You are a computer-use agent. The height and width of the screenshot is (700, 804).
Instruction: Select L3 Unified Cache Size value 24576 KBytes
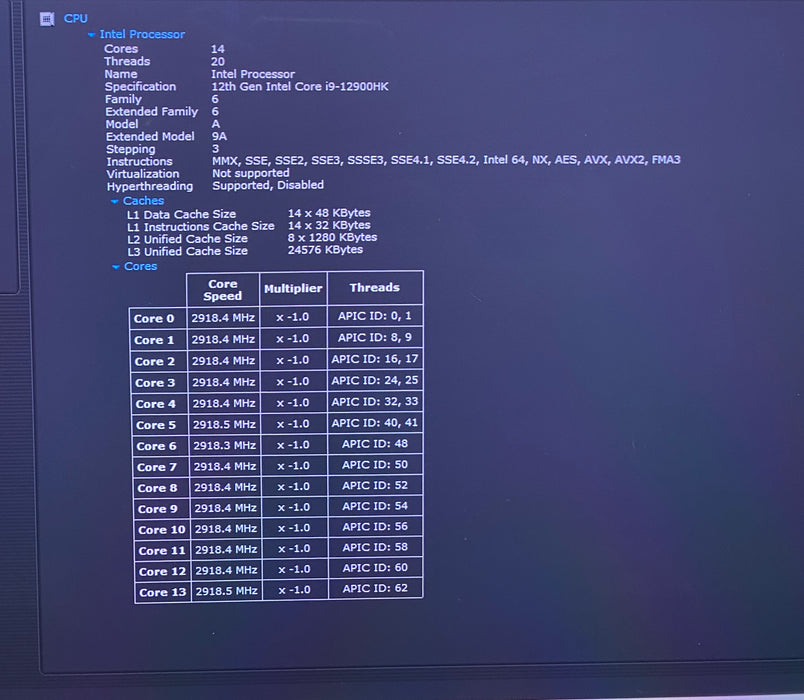(326, 250)
